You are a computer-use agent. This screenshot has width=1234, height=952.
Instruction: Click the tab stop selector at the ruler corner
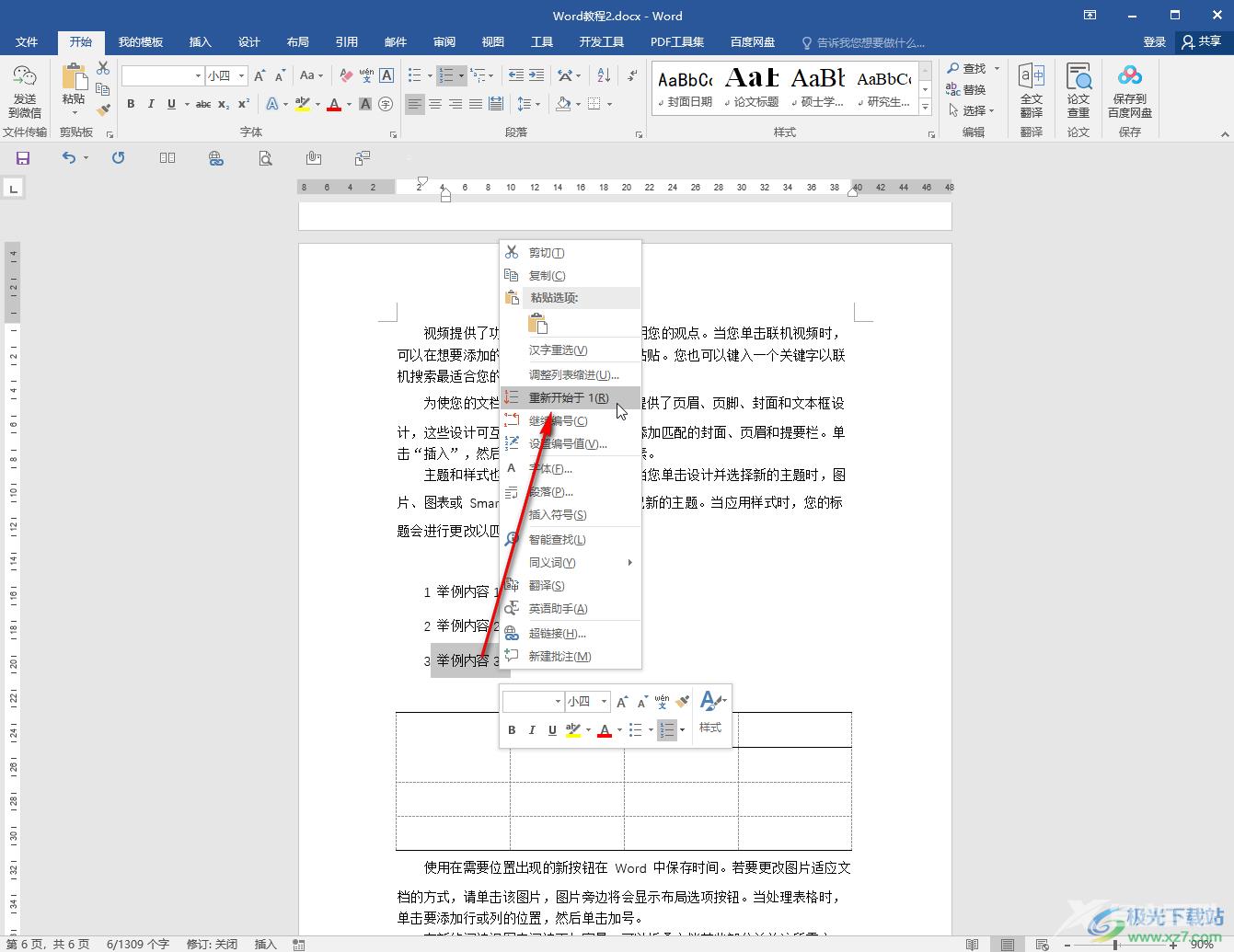tap(13, 189)
